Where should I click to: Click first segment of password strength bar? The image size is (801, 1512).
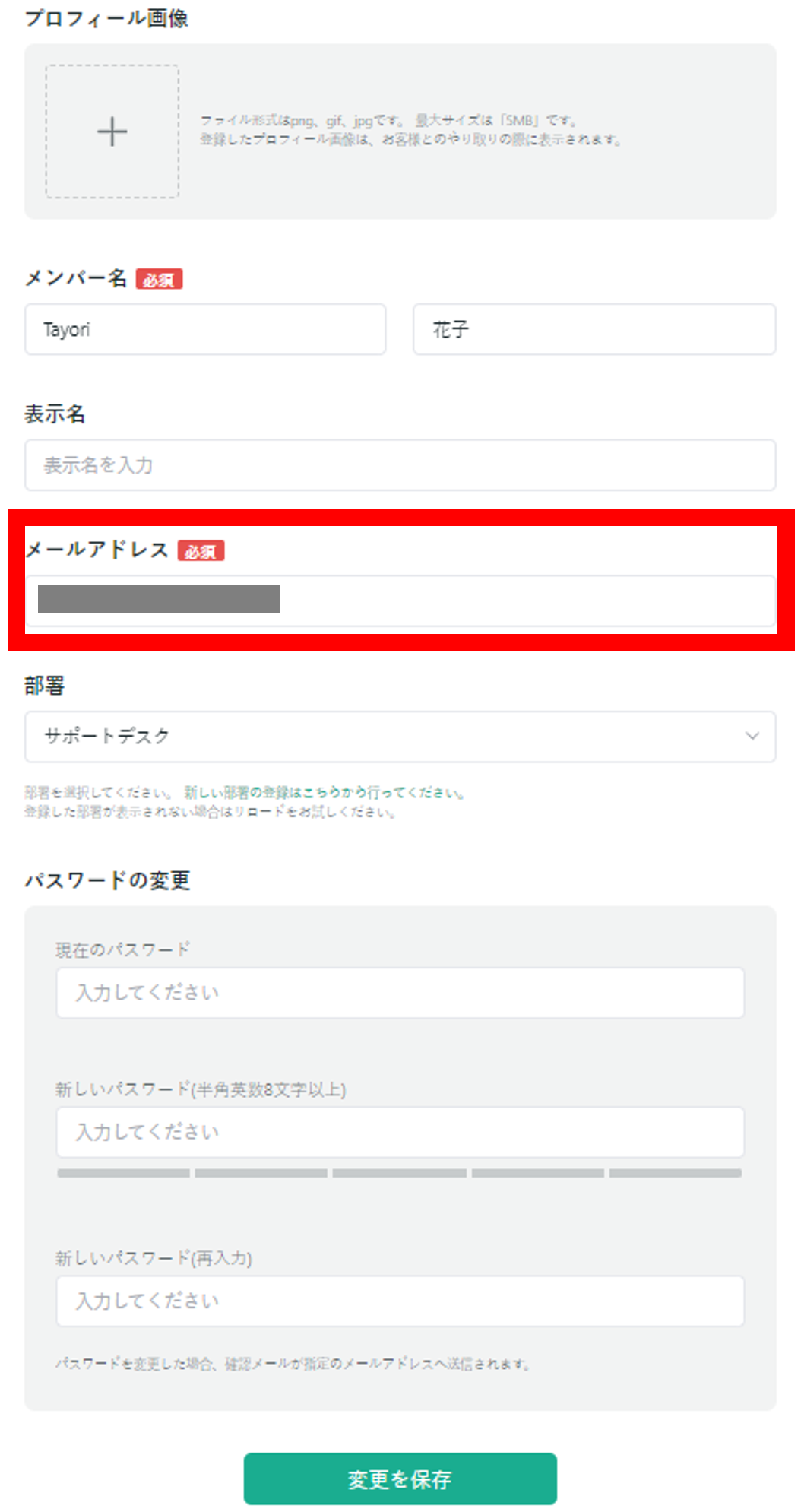tap(124, 1173)
